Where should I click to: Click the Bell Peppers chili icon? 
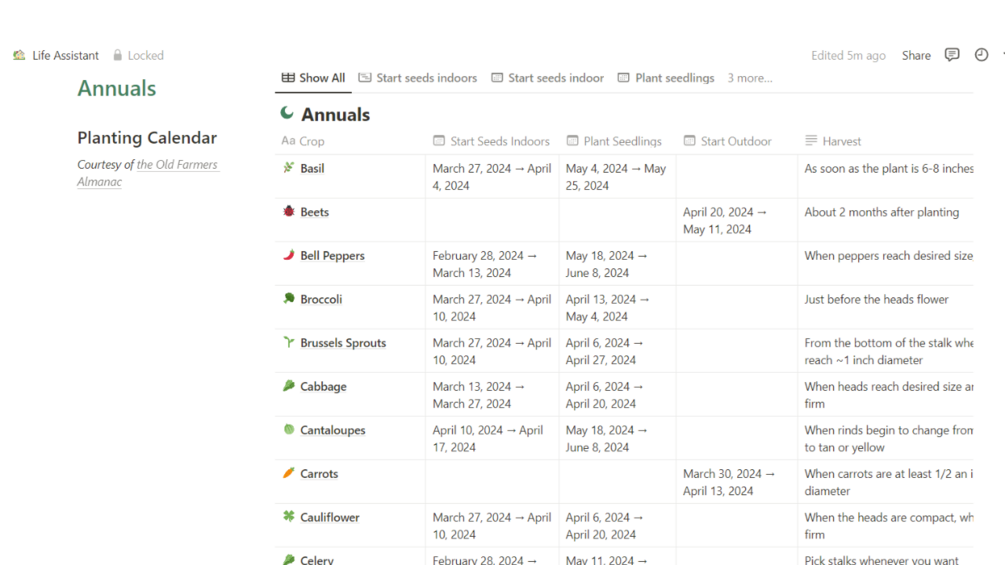[x=289, y=255]
